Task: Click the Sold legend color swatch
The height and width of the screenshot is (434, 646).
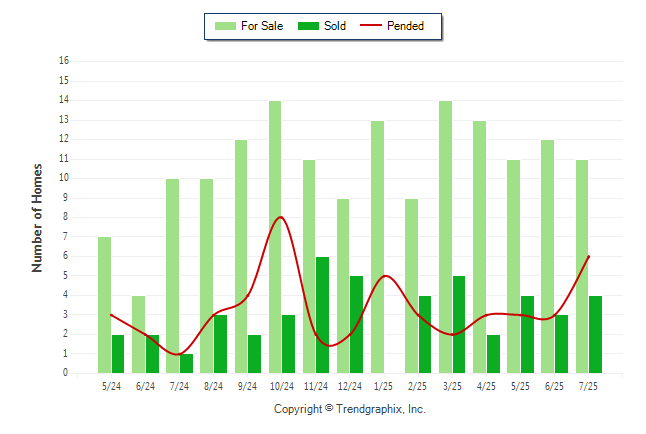Action: pyautogui.click(x=308, y=26)
